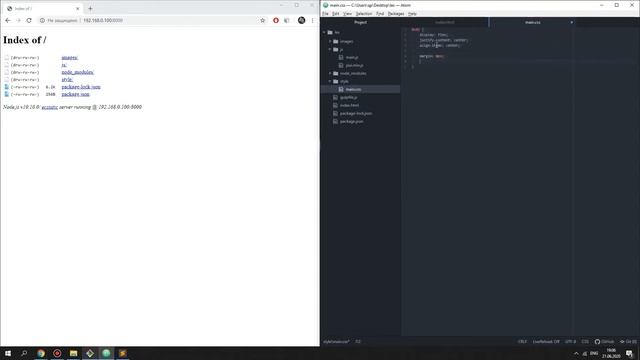
Task: Open the Chrome three-dot menu
Action: click(x=313, y=20)
